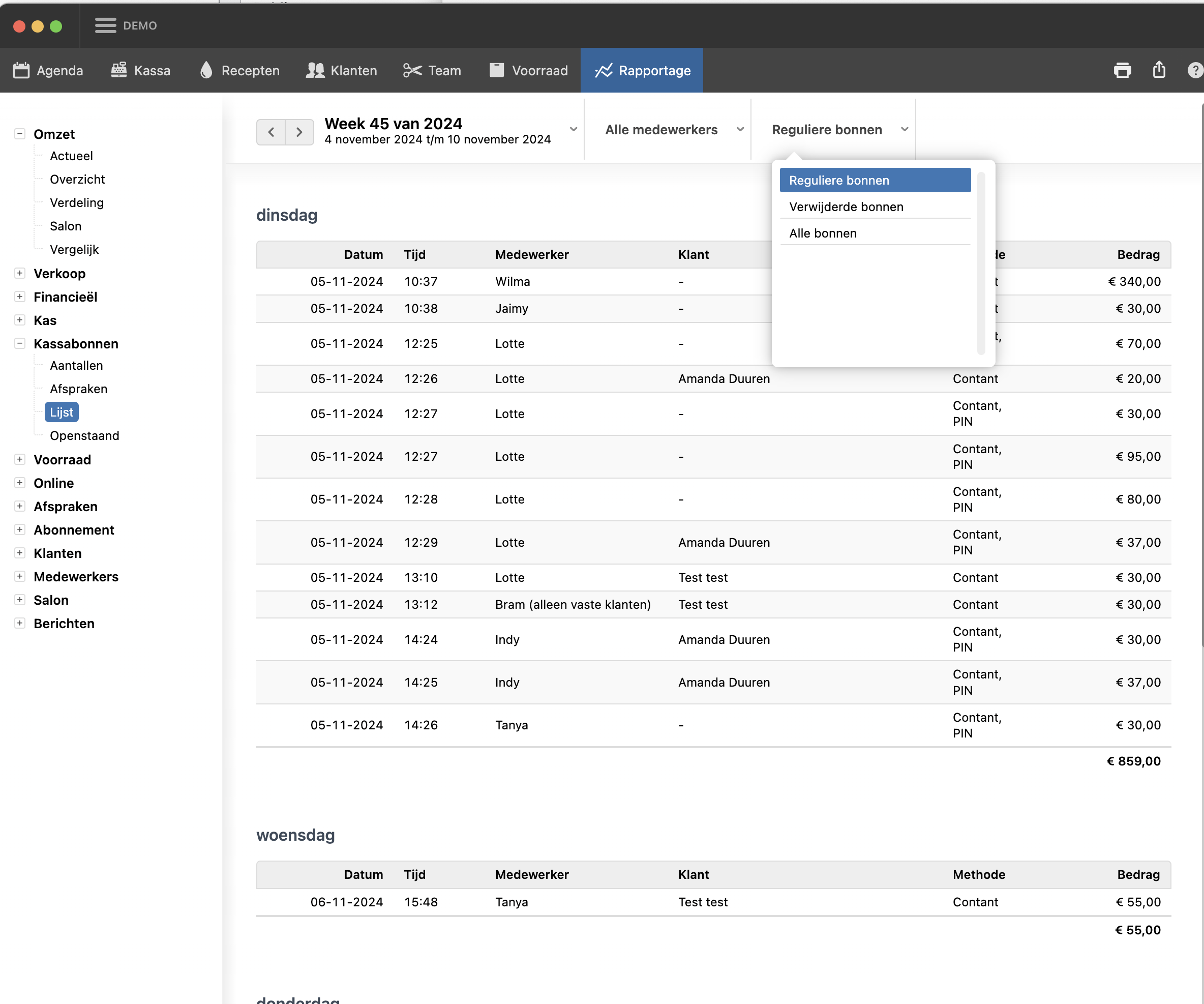Viewport: 1204px width, 1004px height.
Task: Click the Team scissors icon
Action: point(412,71)
